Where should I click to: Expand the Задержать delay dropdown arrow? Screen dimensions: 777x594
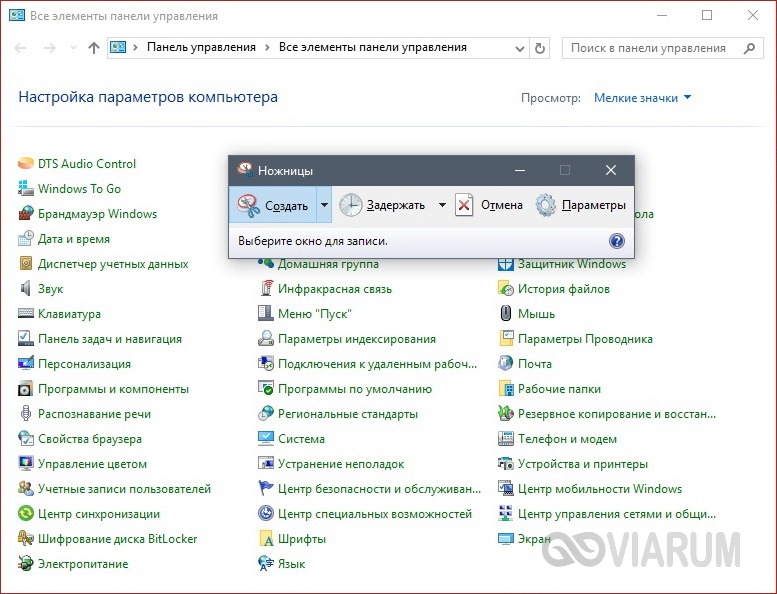(x=442, y=205)
